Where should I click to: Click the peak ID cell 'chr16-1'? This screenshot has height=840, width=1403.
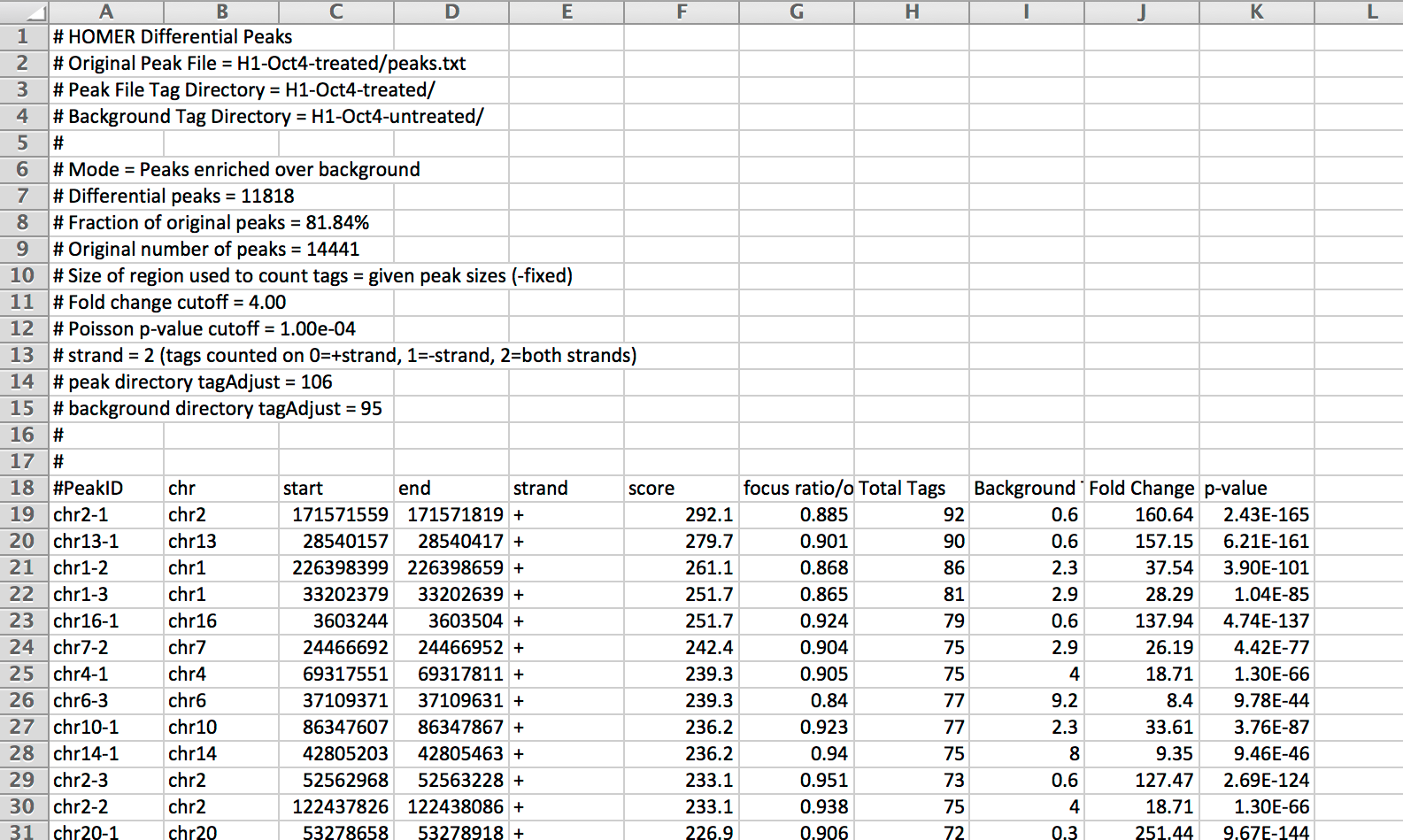click(x=106, y=620)
